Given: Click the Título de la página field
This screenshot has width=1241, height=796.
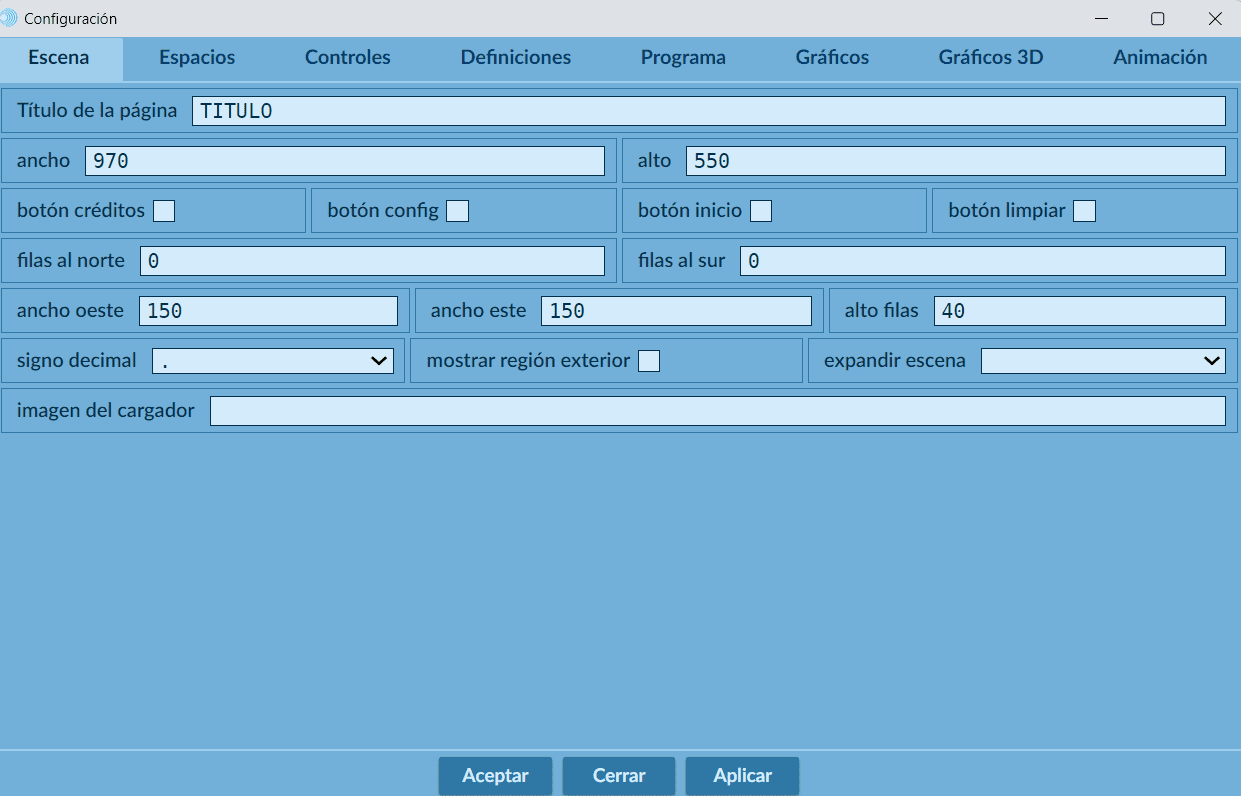Looking at the screenshot, I should pos(708,111).
